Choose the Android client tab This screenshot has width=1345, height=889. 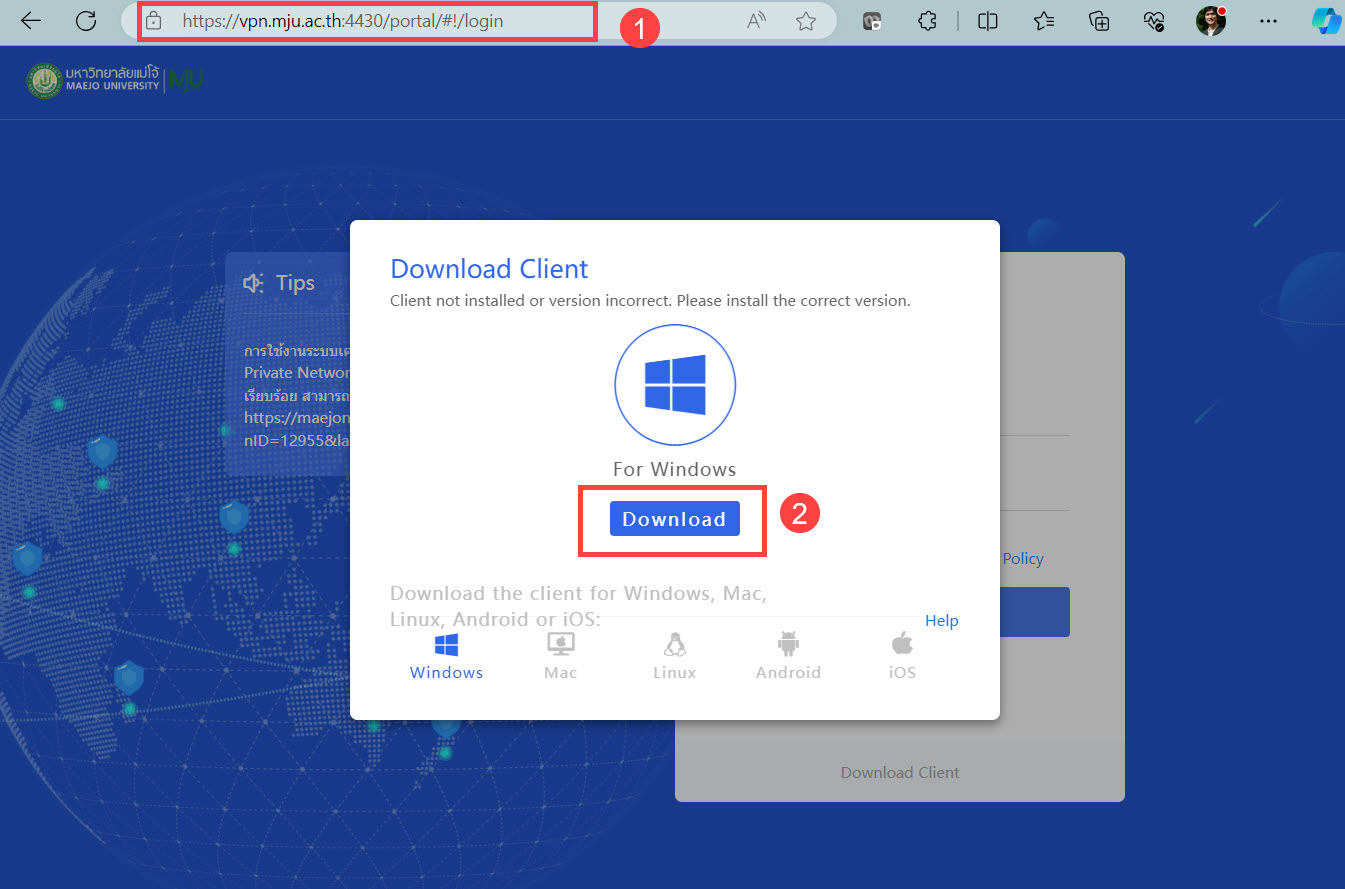(788, 657)
